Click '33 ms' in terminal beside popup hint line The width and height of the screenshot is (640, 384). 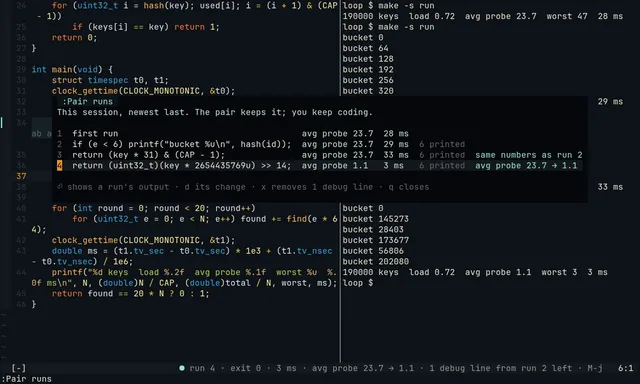click(x=610, y=187)
